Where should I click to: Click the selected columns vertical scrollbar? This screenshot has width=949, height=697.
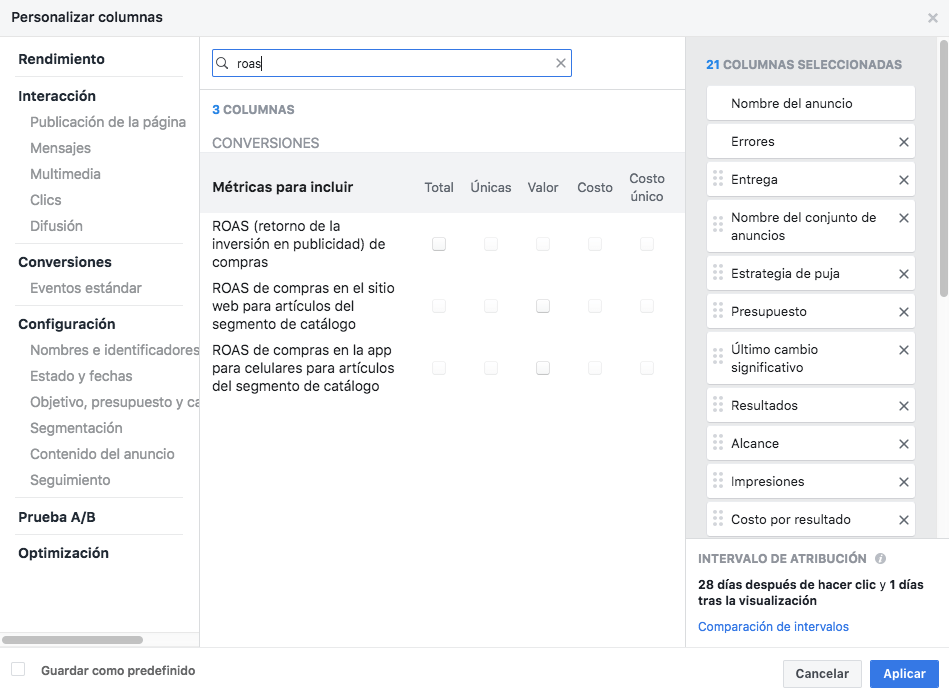point(943,169)
